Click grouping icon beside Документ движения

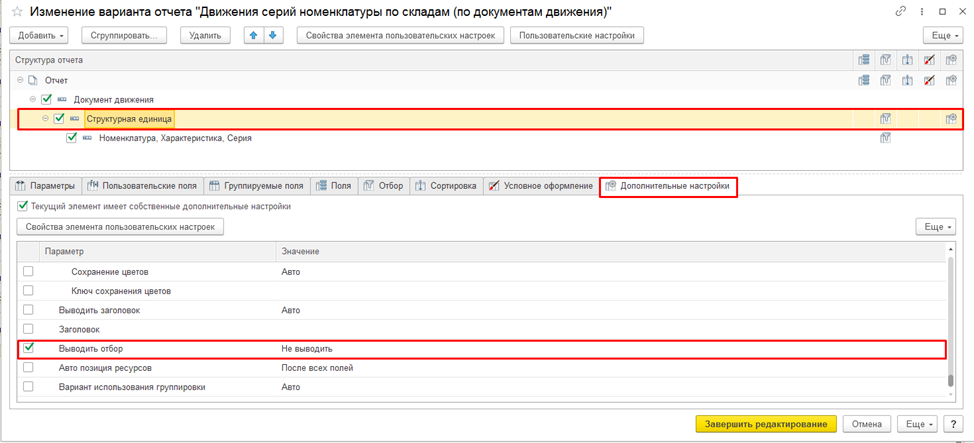click(x=62, y=99)
